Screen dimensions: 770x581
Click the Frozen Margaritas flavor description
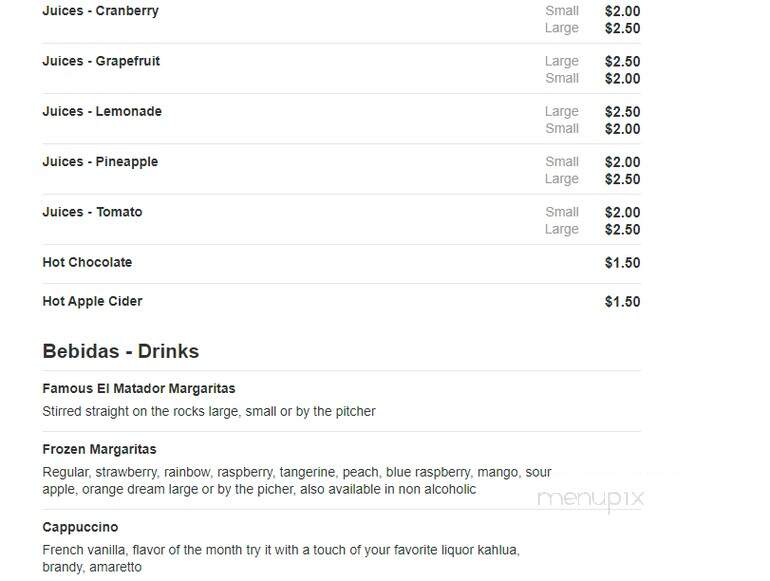point(297,481)
